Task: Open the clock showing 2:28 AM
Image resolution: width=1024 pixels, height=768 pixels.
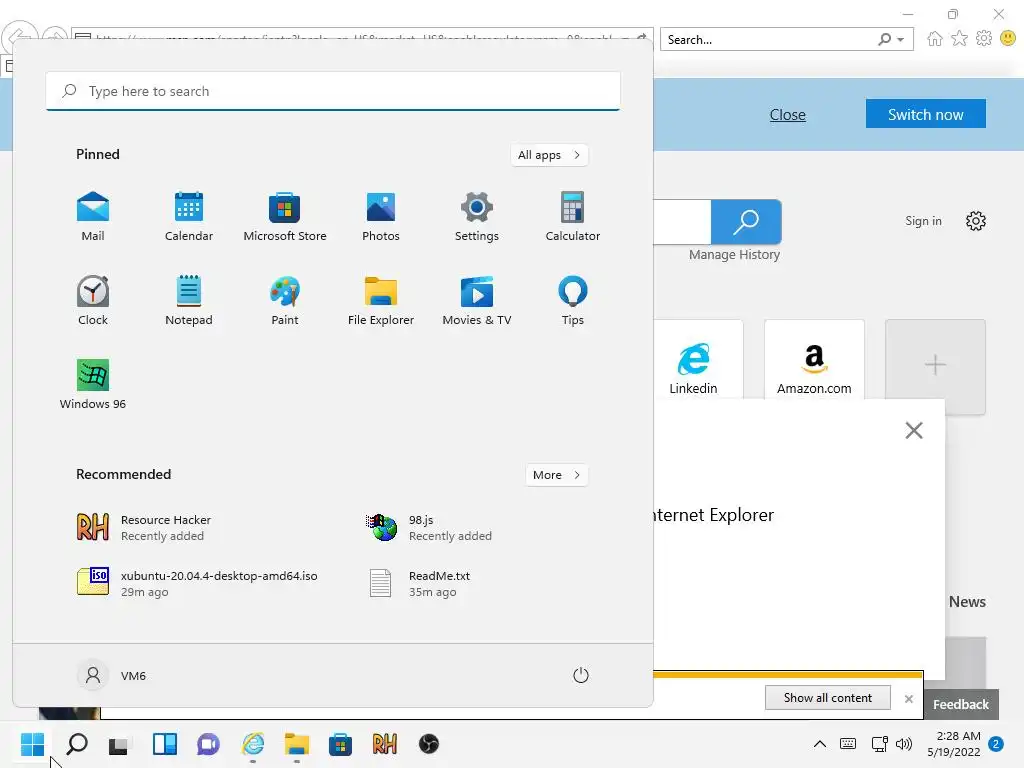Action: click(954, 744)
